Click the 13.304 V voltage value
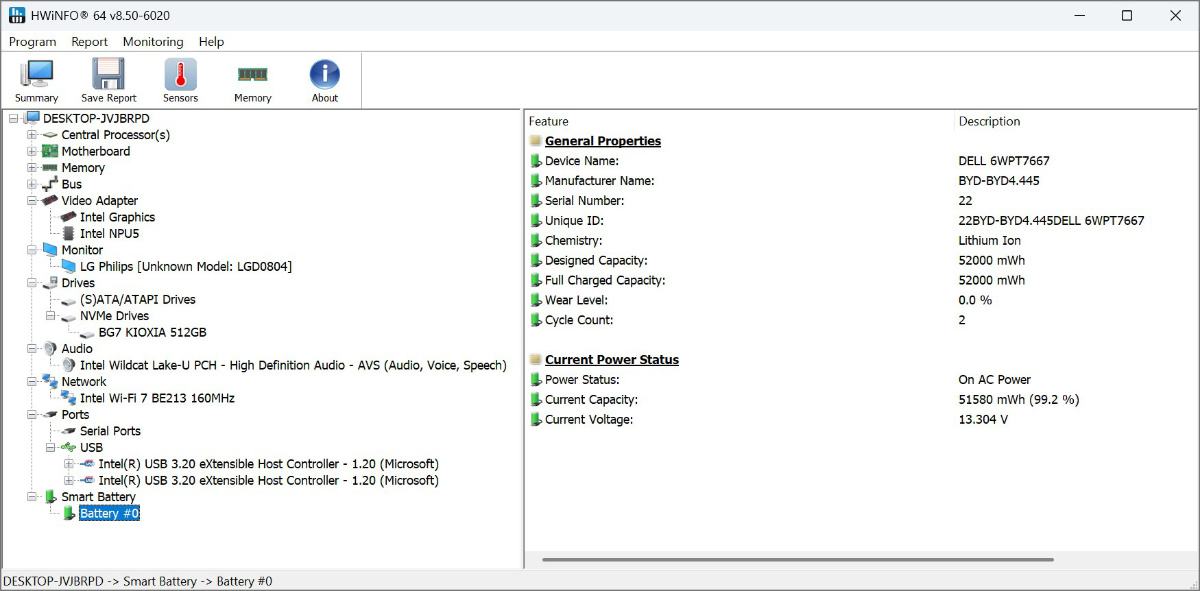 [983, 419]
